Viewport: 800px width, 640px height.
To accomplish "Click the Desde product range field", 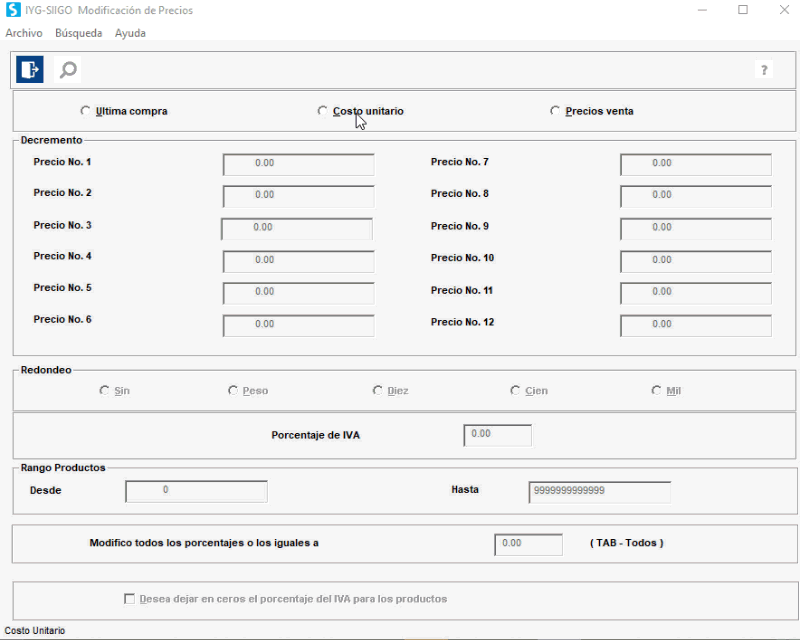I will point(196,491).
